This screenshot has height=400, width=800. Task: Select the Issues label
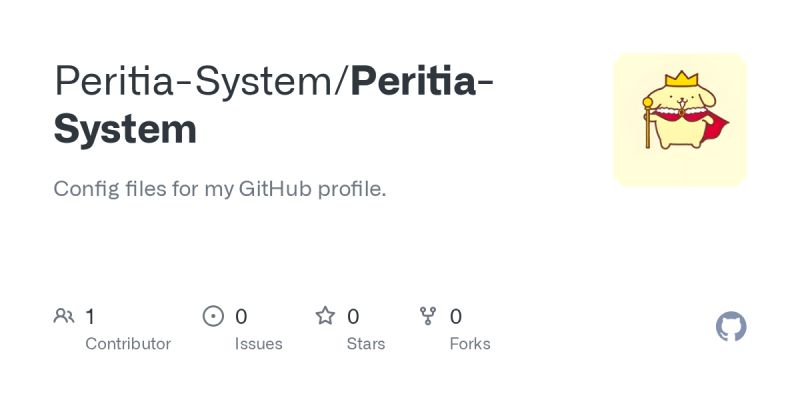tap(258, 344)
